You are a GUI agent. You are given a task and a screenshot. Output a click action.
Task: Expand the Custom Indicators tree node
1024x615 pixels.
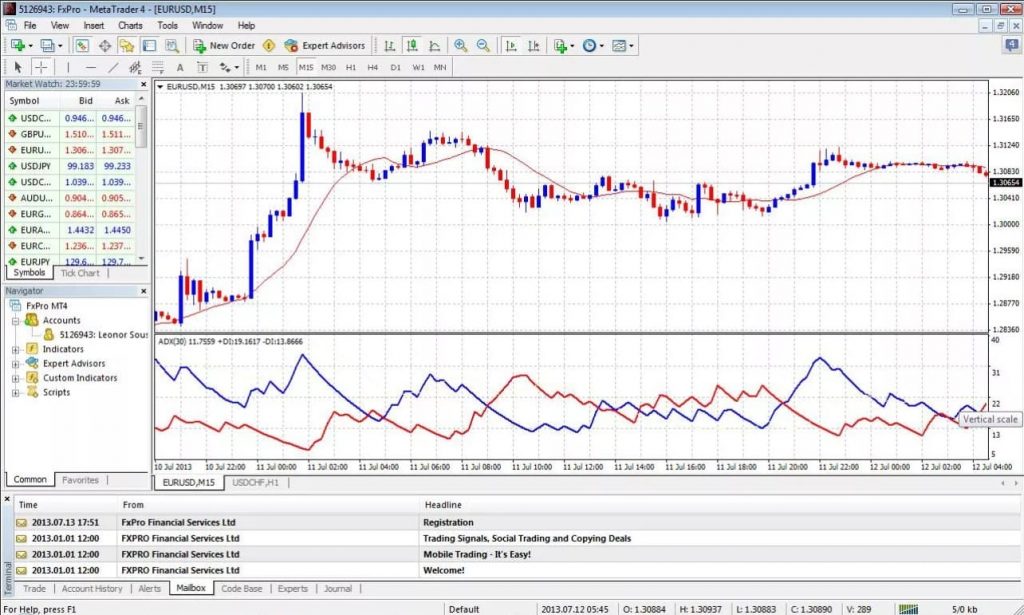(16, 378)
